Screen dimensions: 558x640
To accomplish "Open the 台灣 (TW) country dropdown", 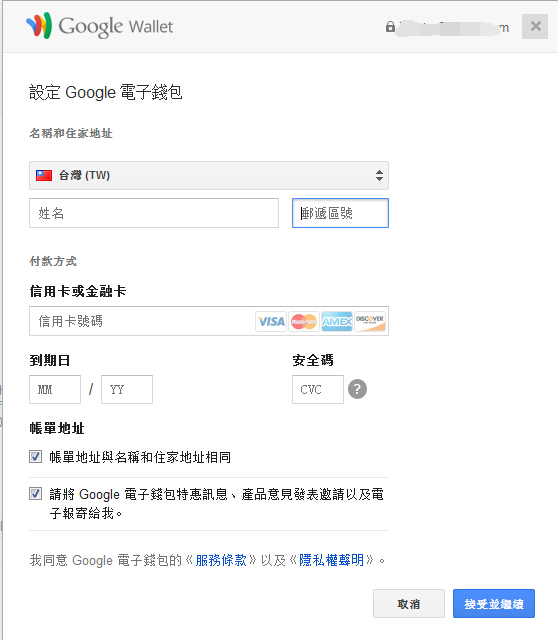I will 209,176.
